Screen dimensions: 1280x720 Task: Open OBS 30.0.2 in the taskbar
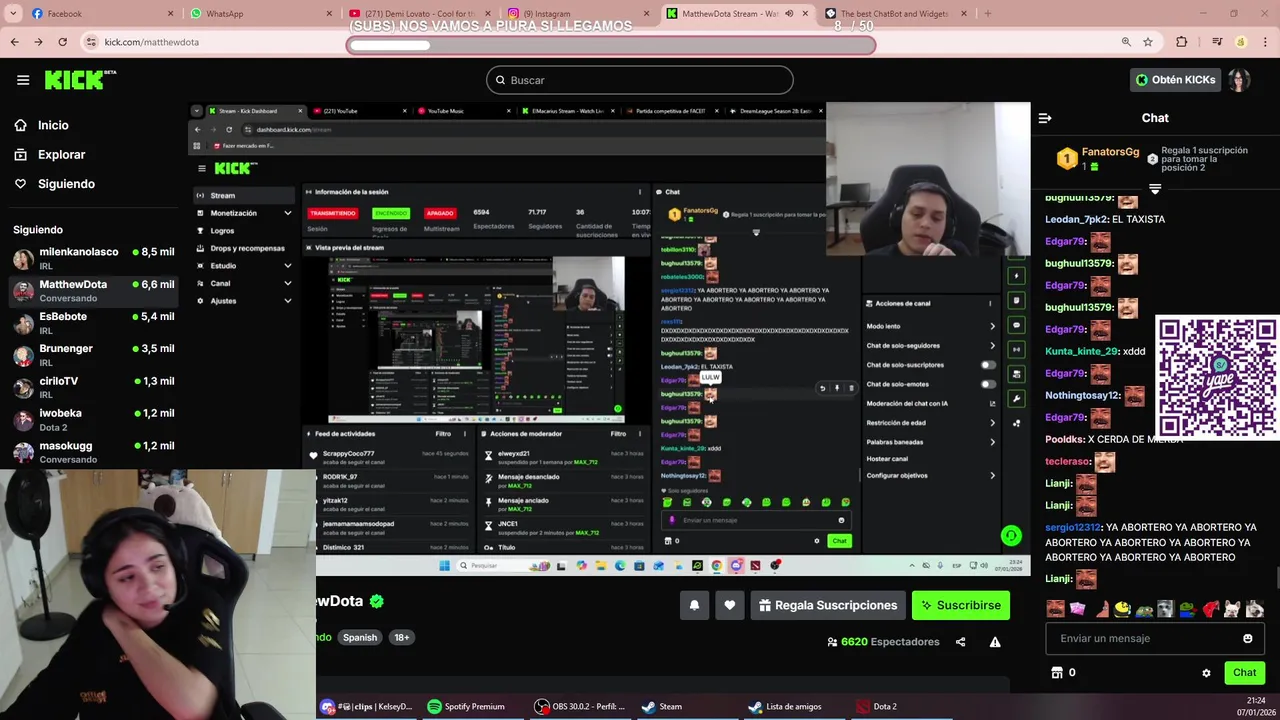(580, 706)
